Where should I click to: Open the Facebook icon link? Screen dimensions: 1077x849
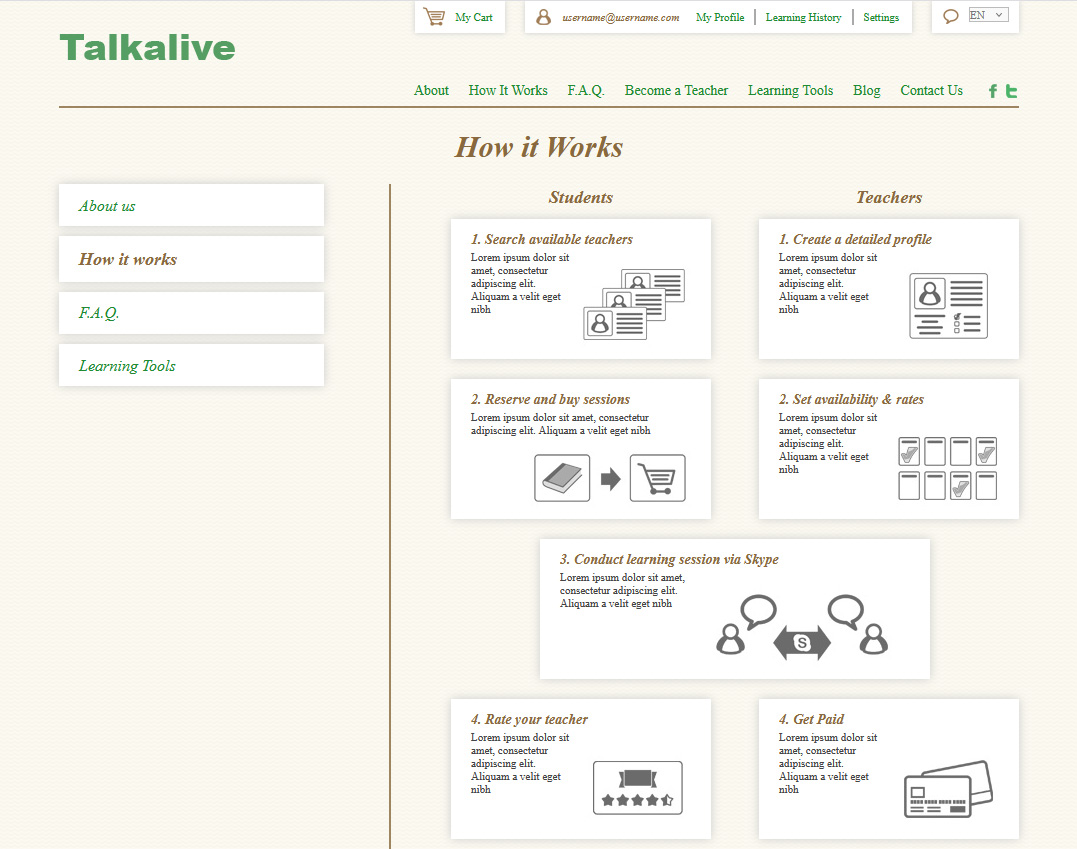pyautogui.click(x=993, y=91)
